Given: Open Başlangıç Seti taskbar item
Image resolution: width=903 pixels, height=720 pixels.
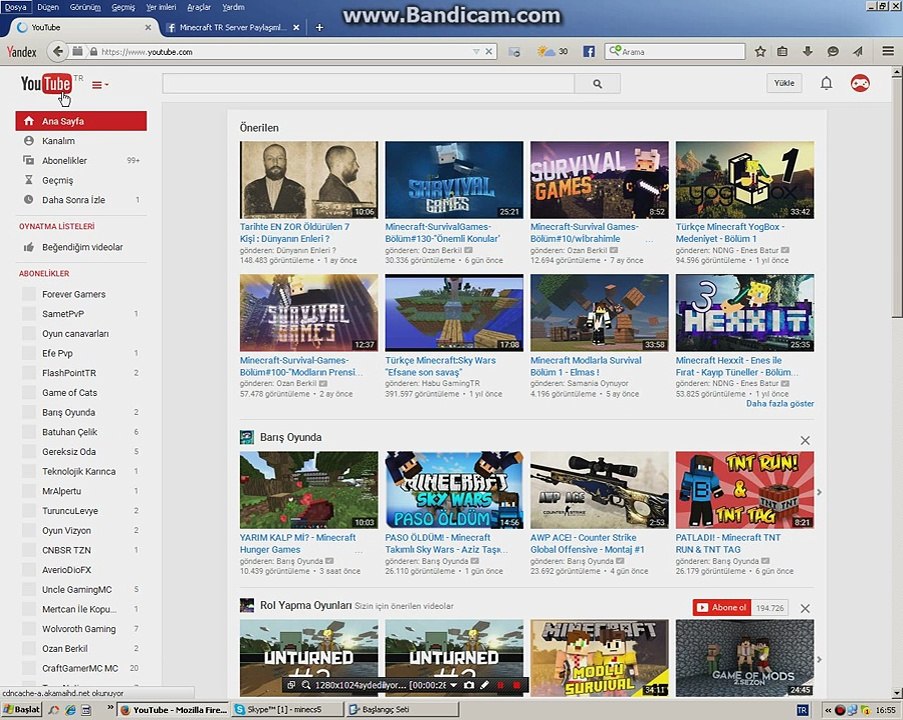Looking at the screenshot, I should [403, 710].
